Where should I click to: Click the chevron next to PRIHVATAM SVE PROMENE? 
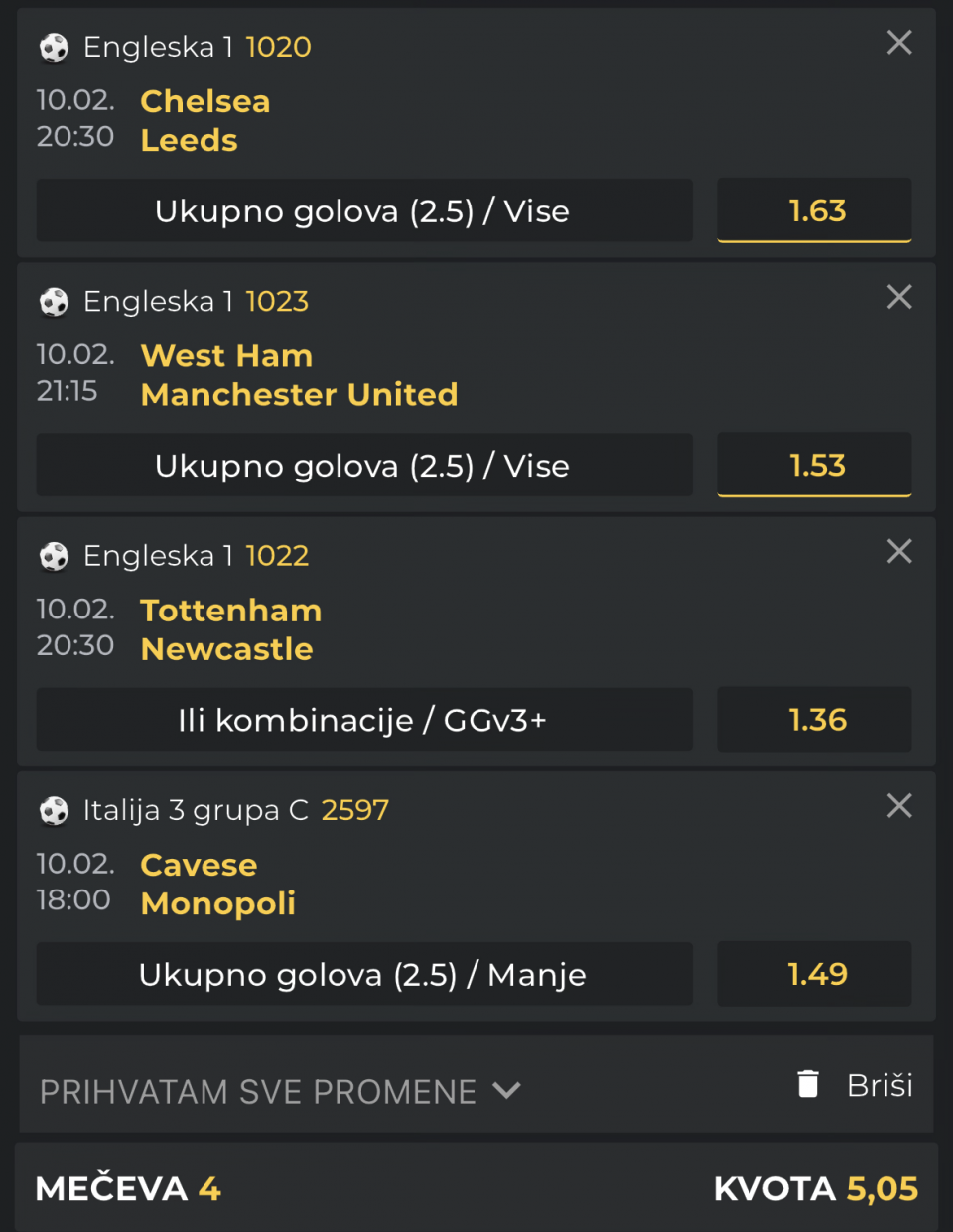506,1090
